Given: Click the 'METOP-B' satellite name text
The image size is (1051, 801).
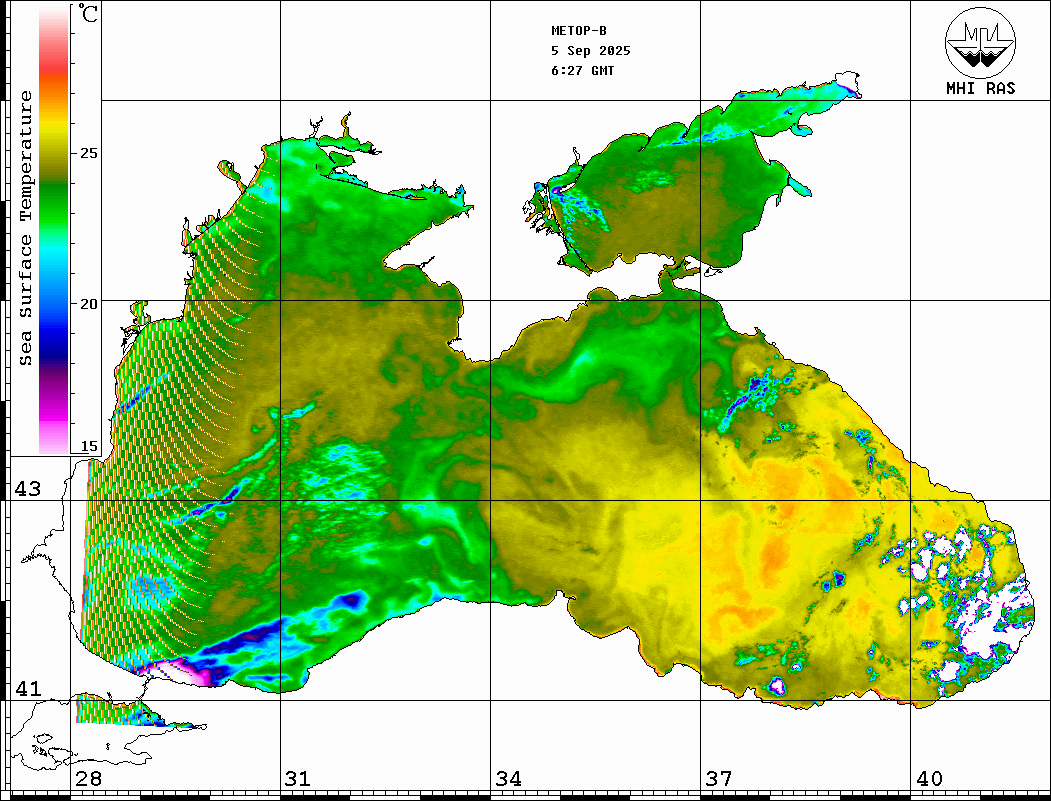Looking at the screenshot, I should [x=579, y=31].
